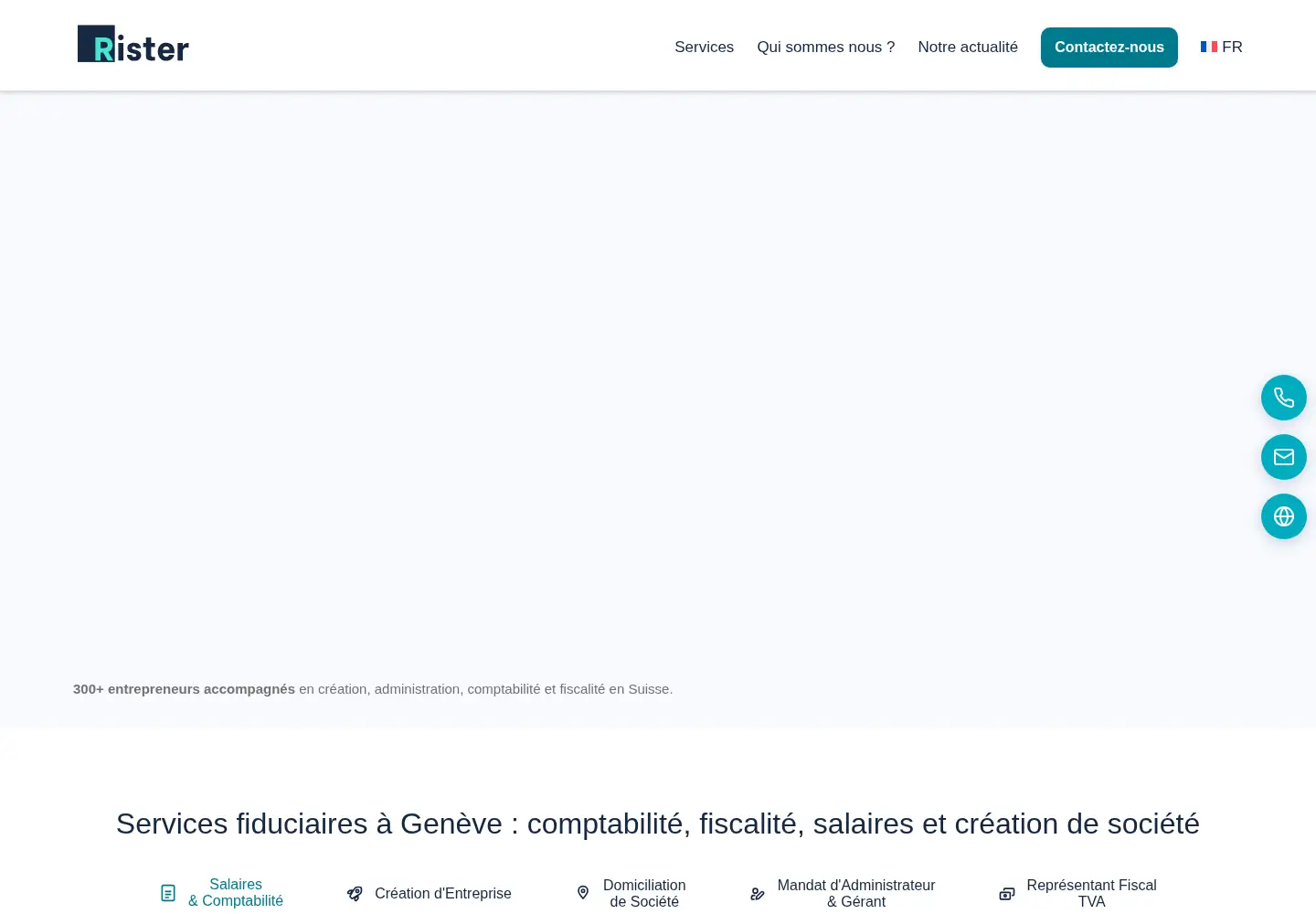
Task: Open the FR language selector
Action: [x=1222, y=47]
